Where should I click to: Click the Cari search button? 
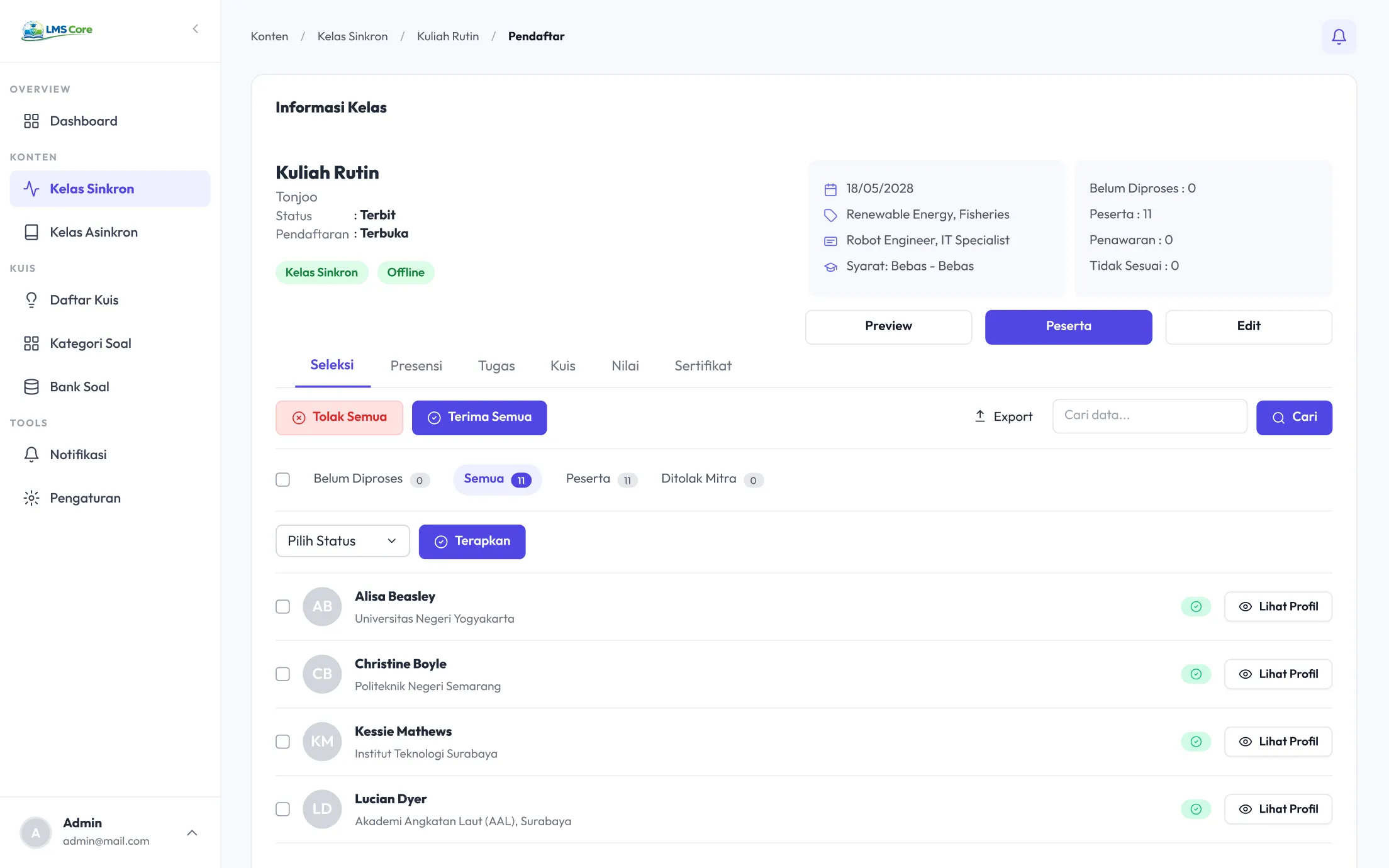click(1294, 418)
